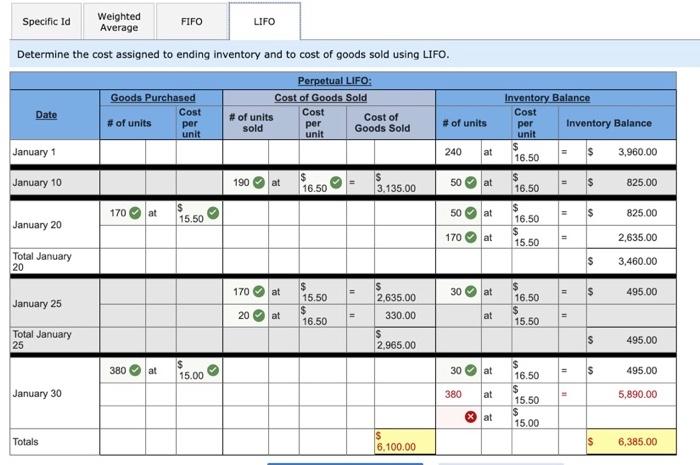Select the Total January 25 row label
The height and width of the screenshot is (465, 700).
[42, 340]
